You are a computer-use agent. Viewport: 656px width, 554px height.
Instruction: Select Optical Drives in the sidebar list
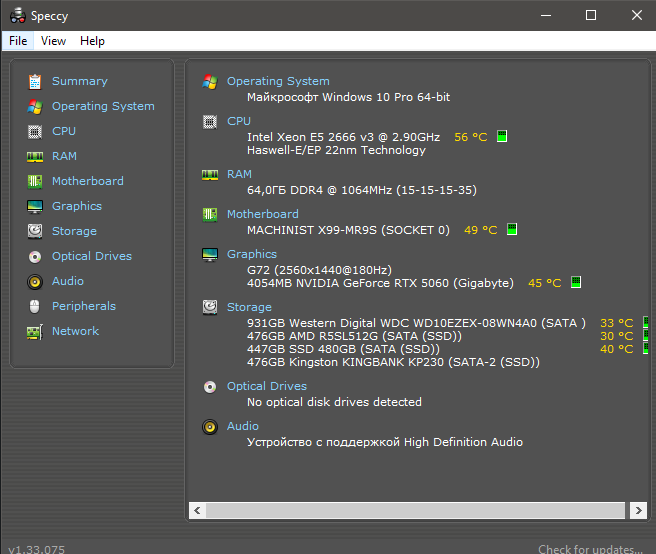(x=92, y=256)
